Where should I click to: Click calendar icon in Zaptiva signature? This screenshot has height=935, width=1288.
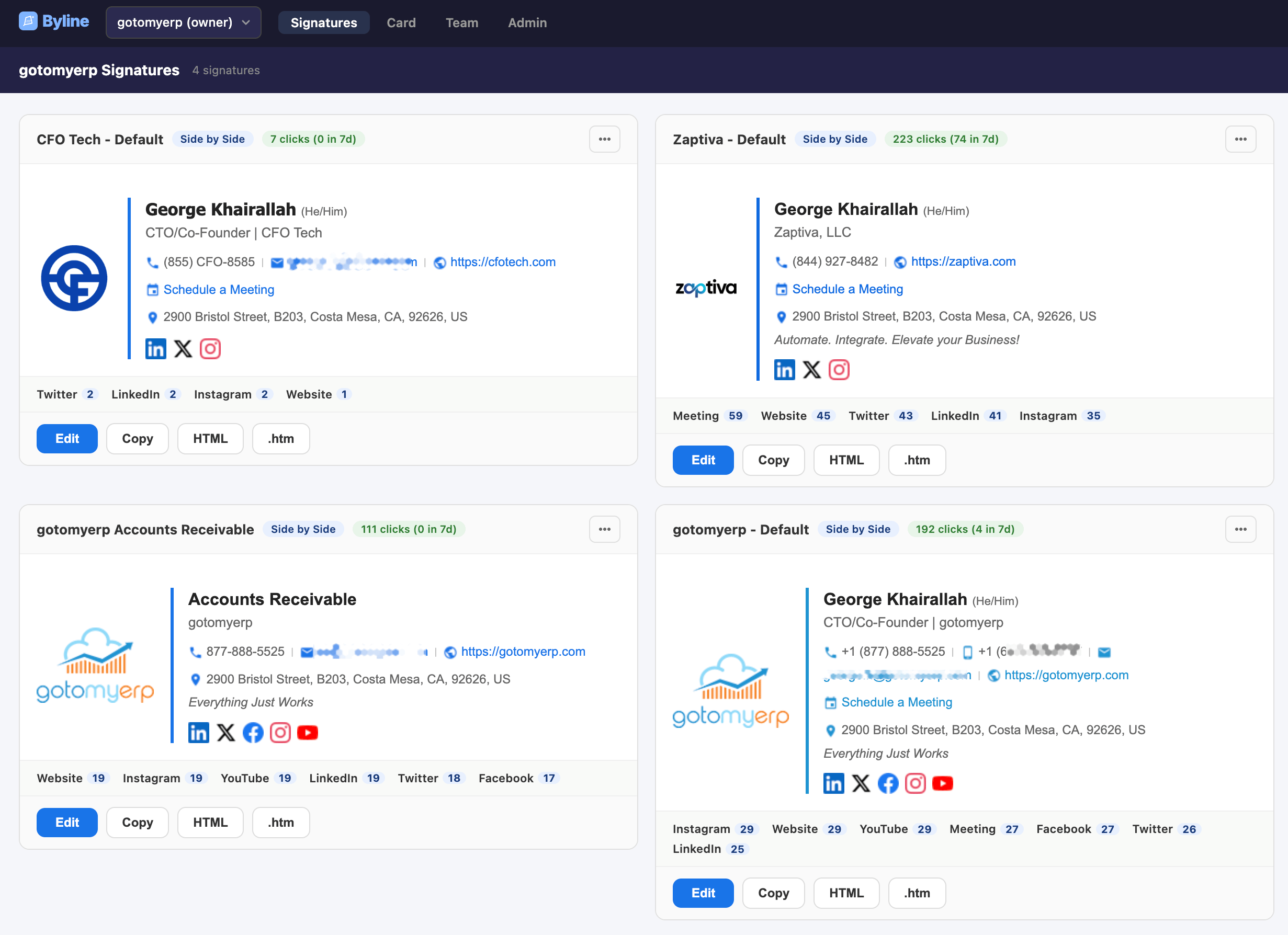(782, 290)
